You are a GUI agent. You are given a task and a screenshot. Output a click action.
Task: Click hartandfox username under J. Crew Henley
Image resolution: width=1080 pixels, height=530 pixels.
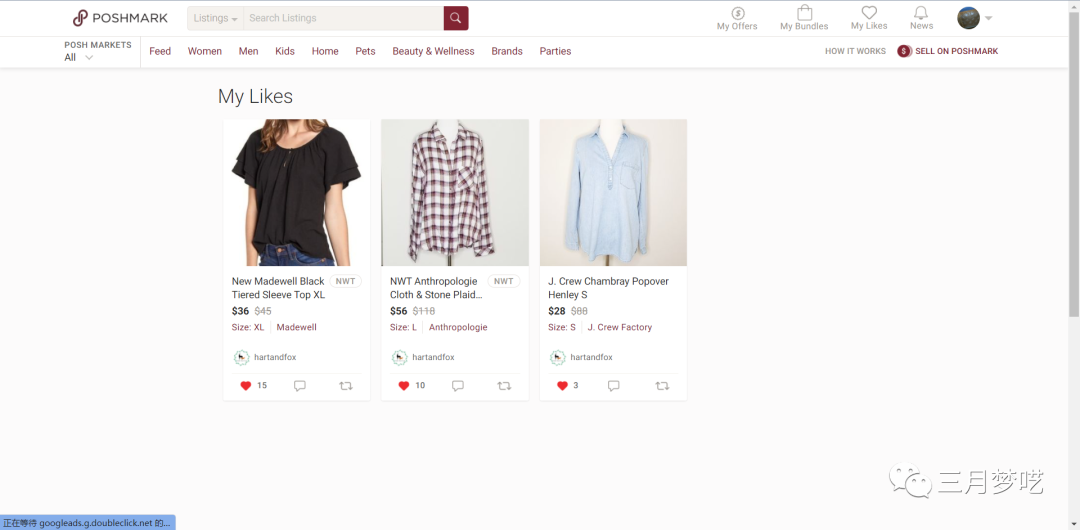[x=591, y=358]
